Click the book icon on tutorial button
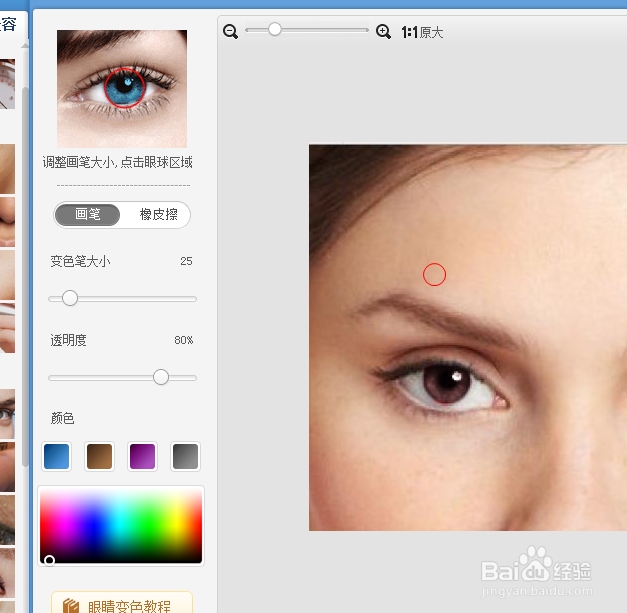Viewport: 627px width, 613px height. tap(71, 605)
